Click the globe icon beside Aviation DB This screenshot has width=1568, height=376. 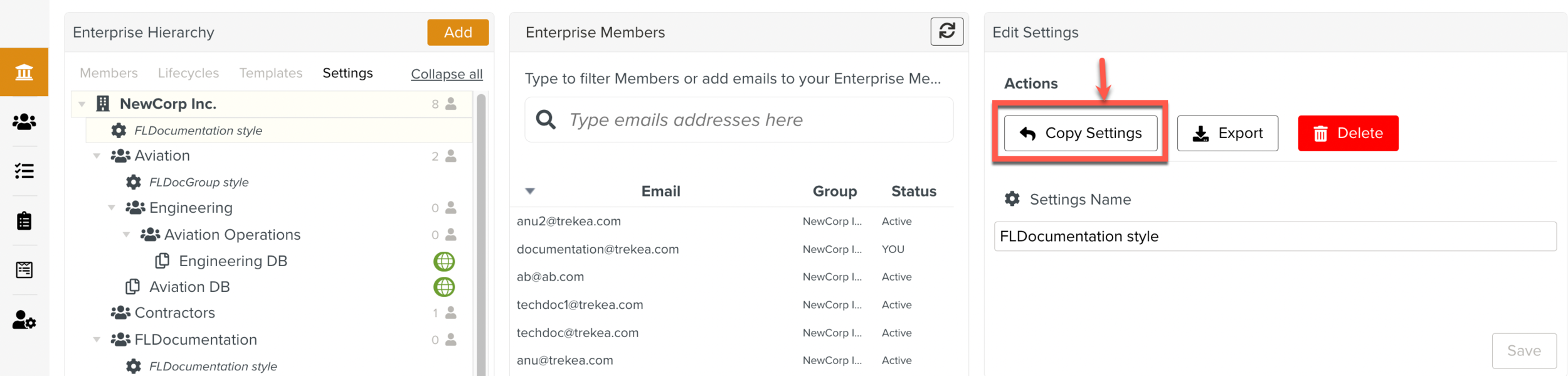[x=444, y=287]
